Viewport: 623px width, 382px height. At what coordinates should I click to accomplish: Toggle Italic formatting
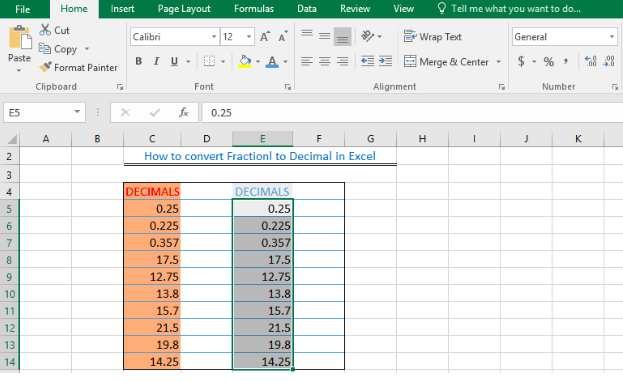pos(156,61)
